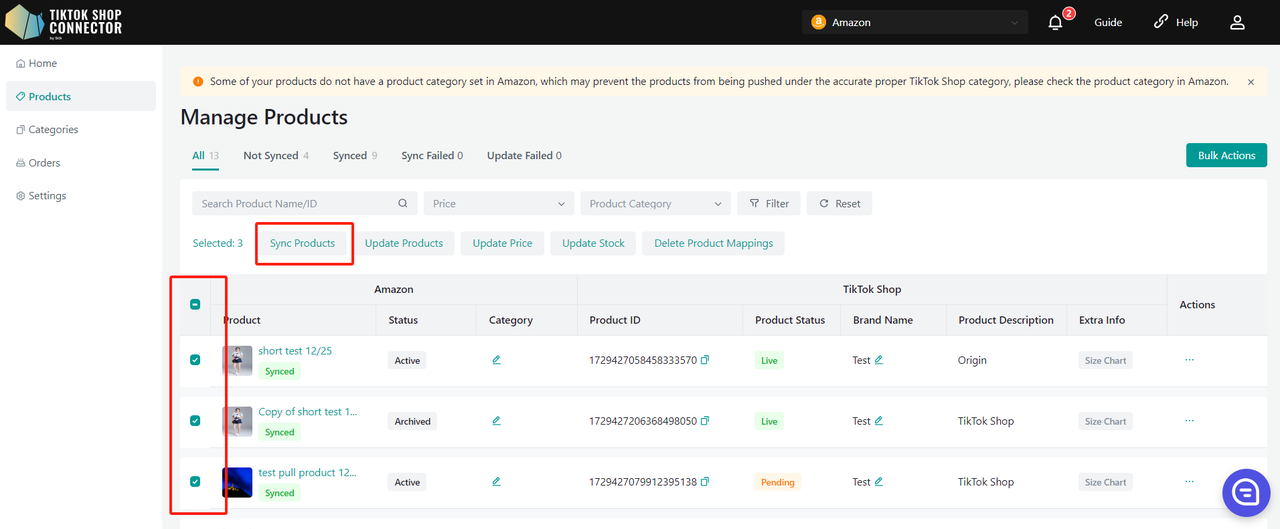Expand the Price filter dropdown
This screenshot has height=529, width=1280.
pos(499,204)
